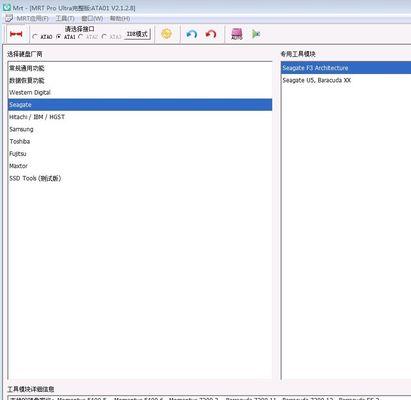Select Hitachi / IBM / HGST vendor
The height and width of the screenshot is (400, 411).
pos(140,117)
